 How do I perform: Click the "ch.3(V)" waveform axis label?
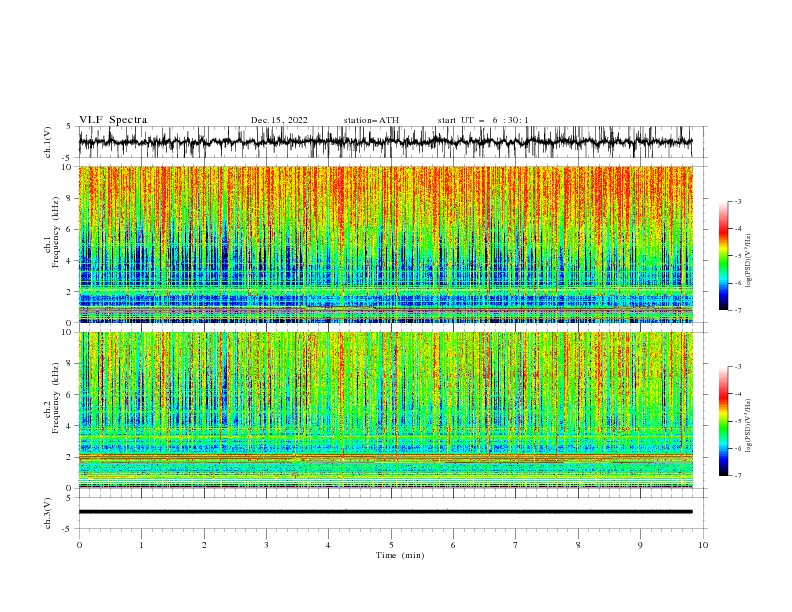pyautogui.click(x=48, y=513)
